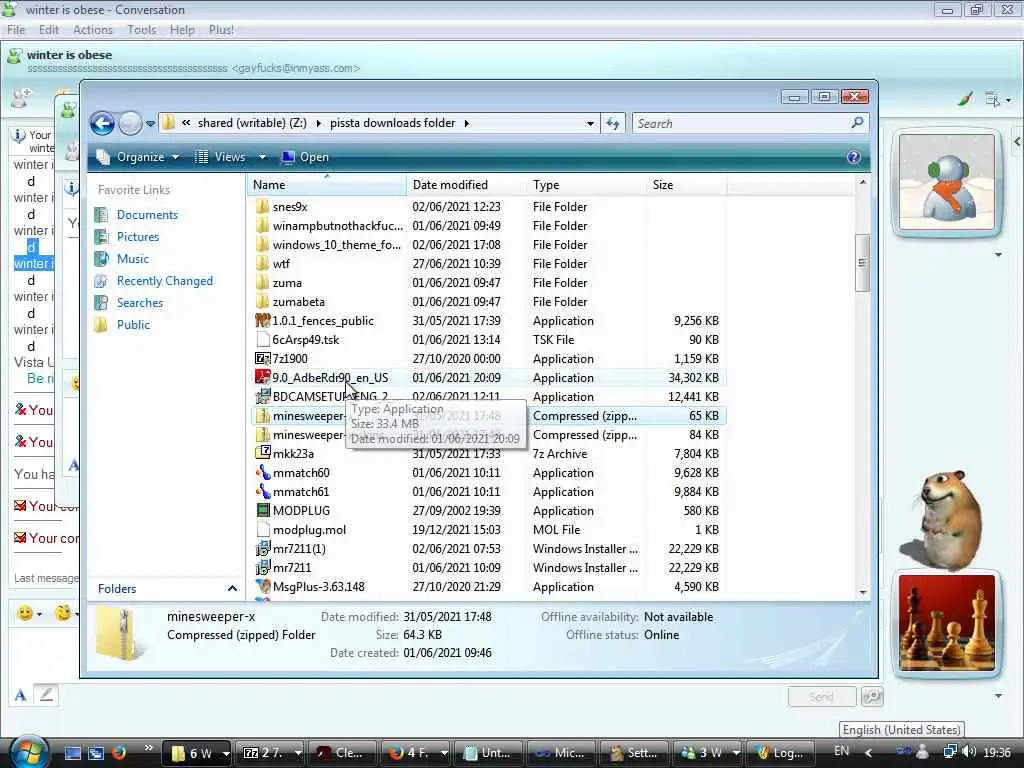Open Edit menu in Conversation window

49,30
